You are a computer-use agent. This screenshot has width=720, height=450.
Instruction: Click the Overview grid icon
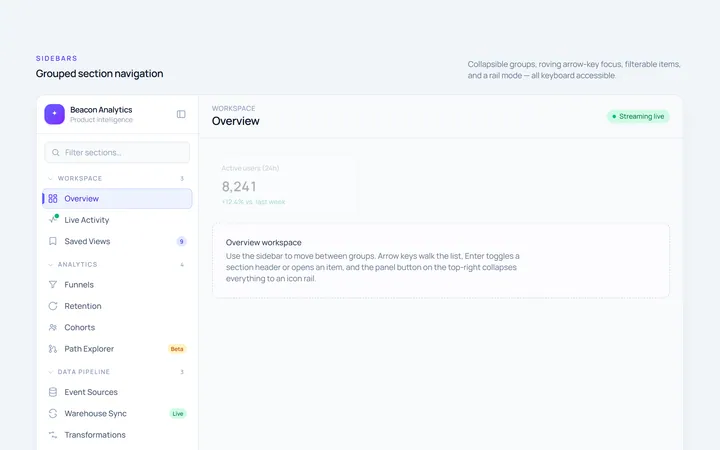point(53,198)
